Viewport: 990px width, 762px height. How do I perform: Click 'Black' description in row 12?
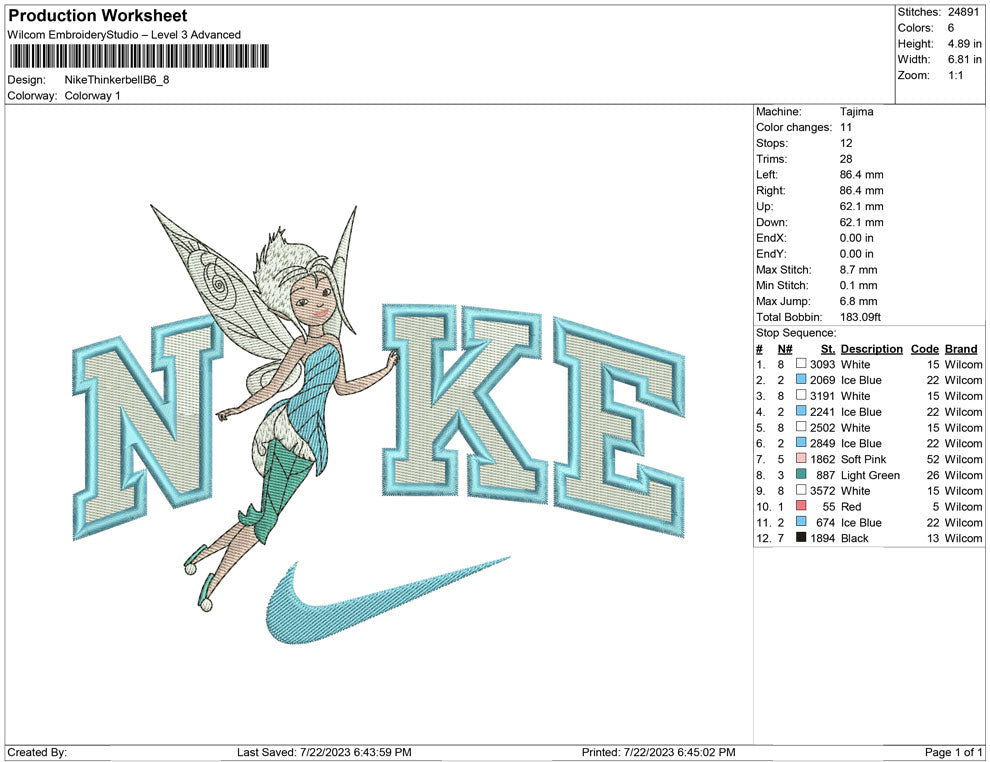pyautogui.click(x=854, y=538)
